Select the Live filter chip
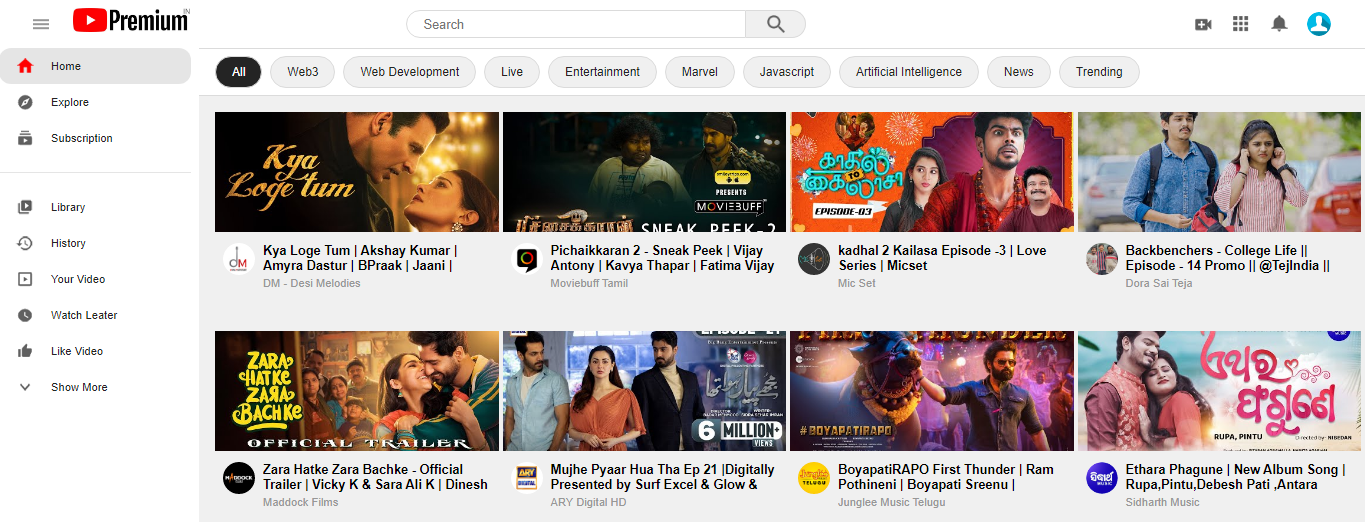This screenshot has width=1365, height=522. [x=512, y=72]
